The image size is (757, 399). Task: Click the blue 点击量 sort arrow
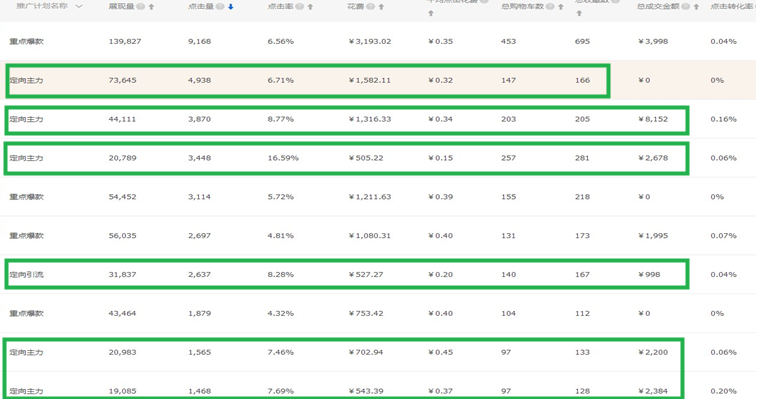(231, 7)
